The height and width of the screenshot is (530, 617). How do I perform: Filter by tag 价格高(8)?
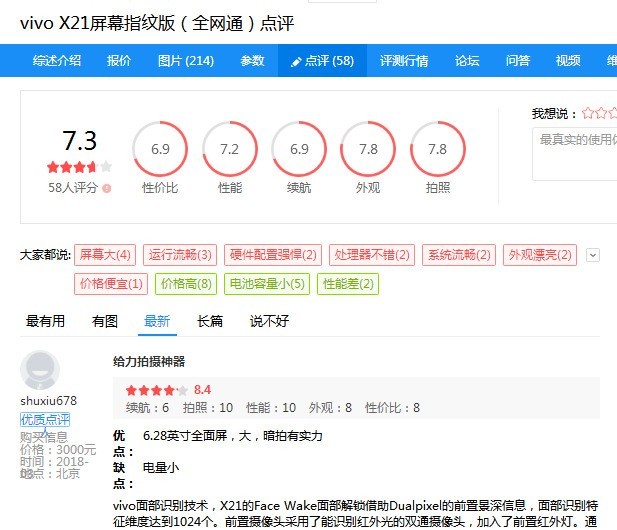[186, 284]
